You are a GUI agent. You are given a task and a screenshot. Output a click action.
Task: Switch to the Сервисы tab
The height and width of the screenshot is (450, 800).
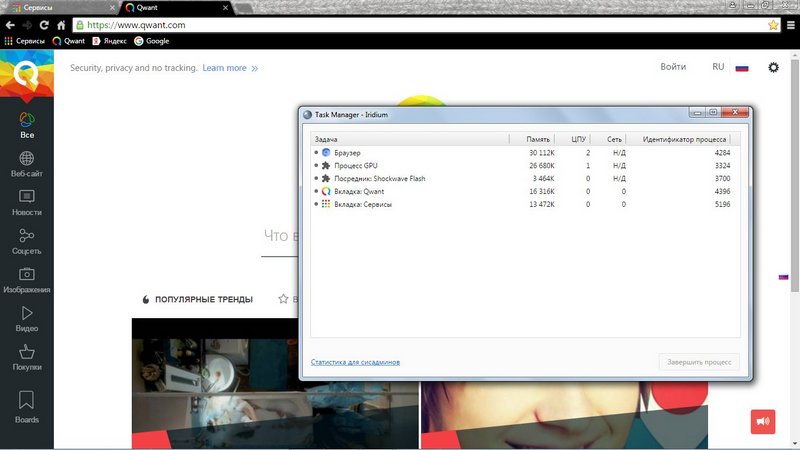pyautogui.click(x=59, y=8)
